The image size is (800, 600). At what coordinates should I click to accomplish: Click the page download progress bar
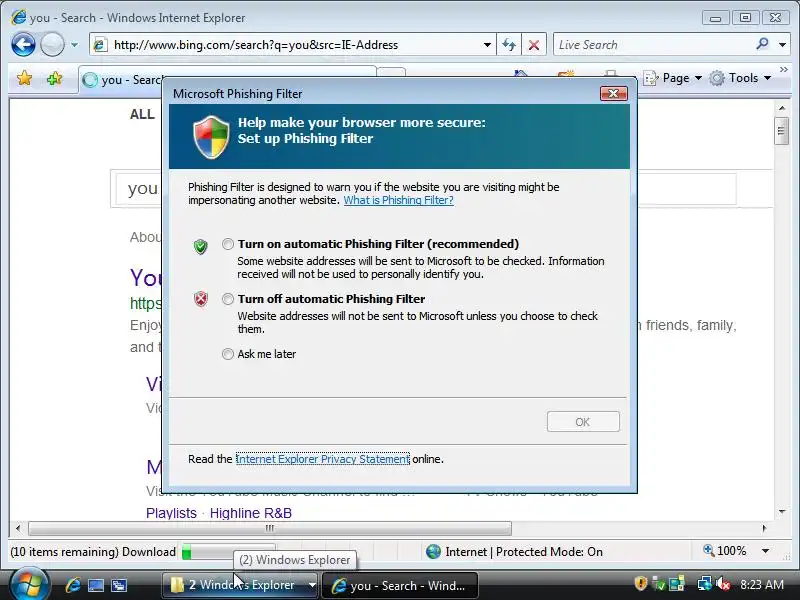[x=228, y=552]
